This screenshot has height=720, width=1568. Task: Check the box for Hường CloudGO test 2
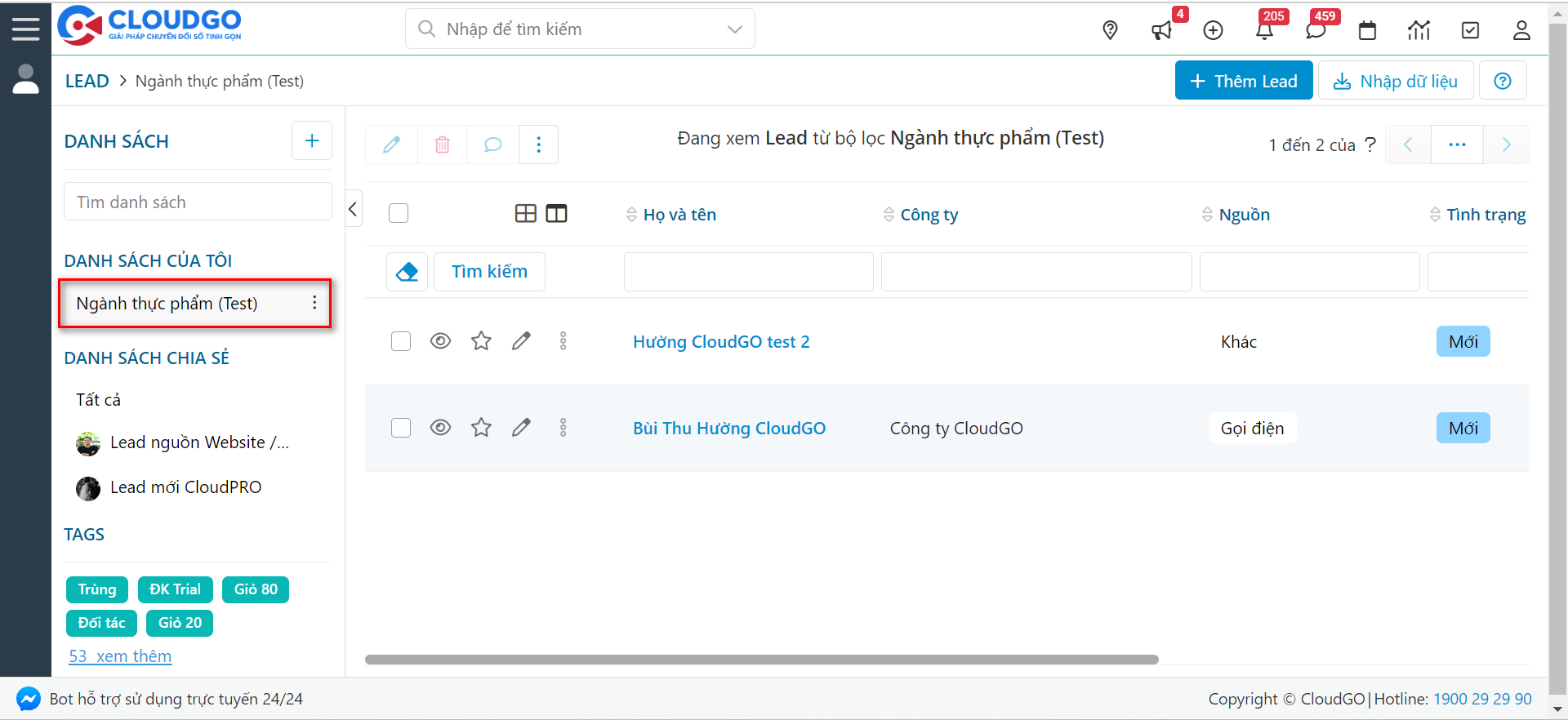coord(401,341)
